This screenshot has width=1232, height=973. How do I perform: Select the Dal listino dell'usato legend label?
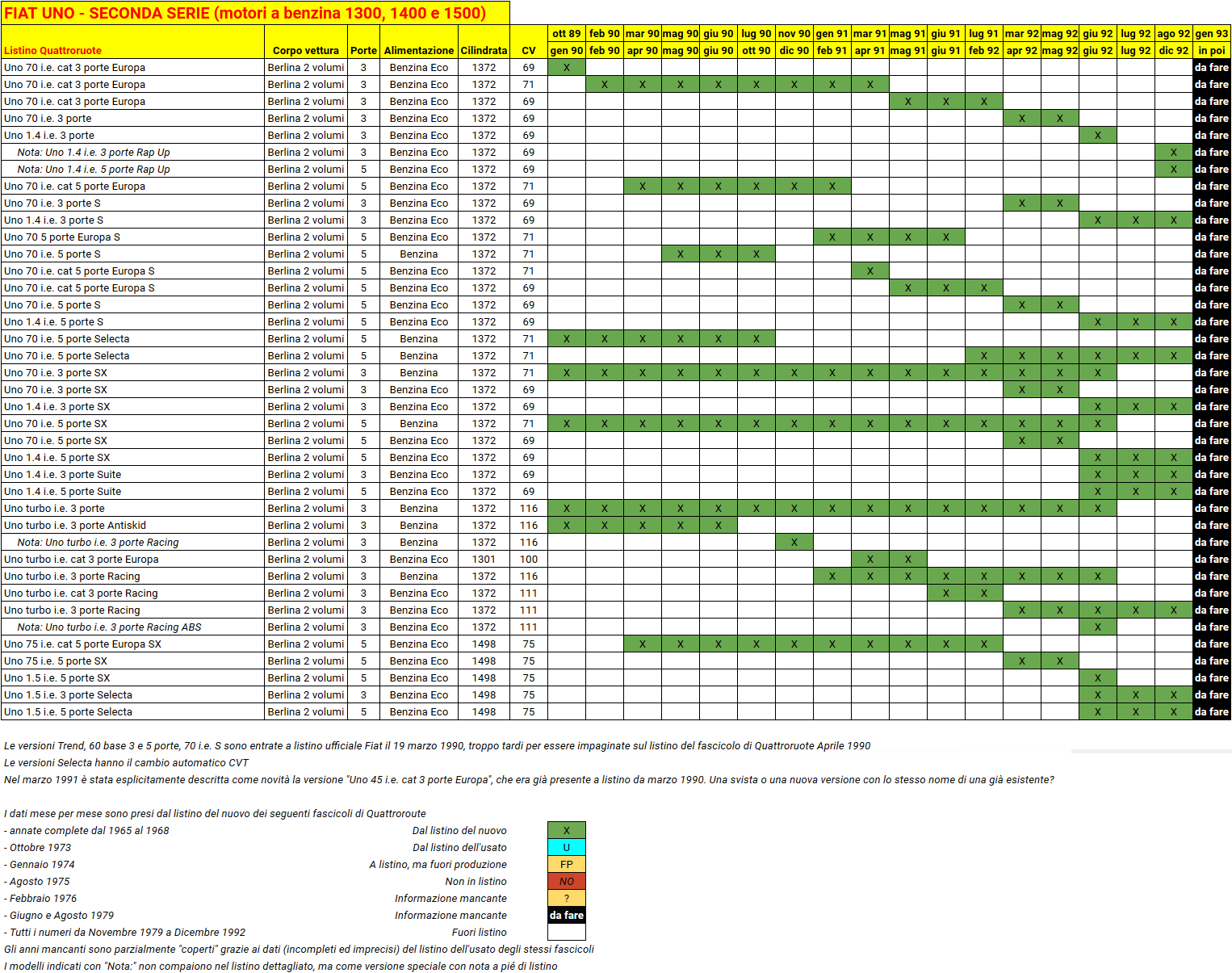click(459, 847)
